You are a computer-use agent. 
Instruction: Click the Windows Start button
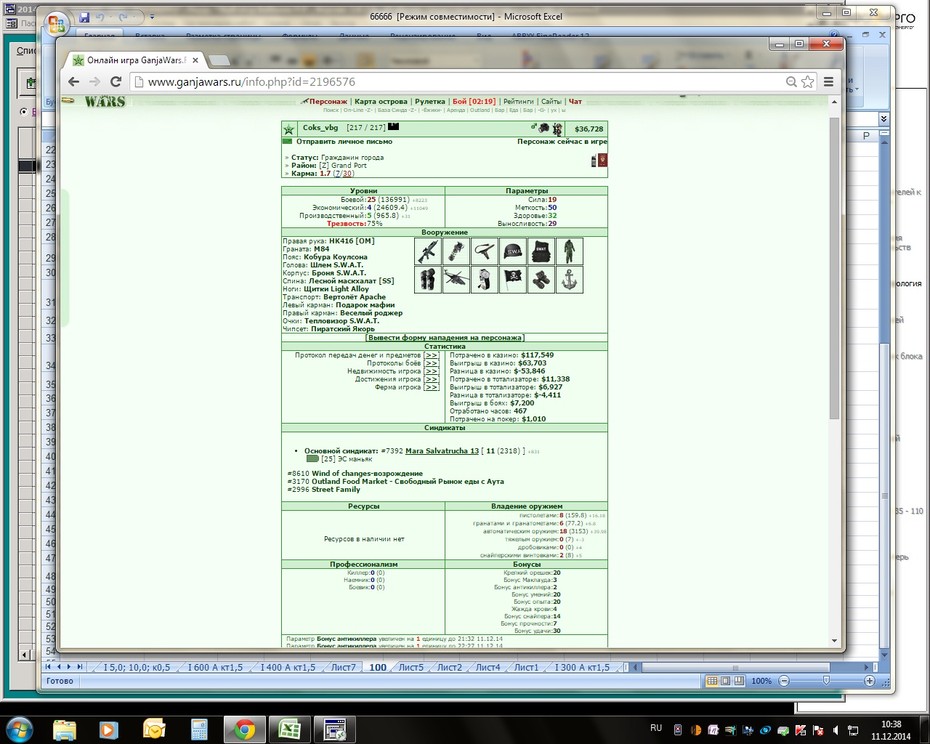pos(19,729)
